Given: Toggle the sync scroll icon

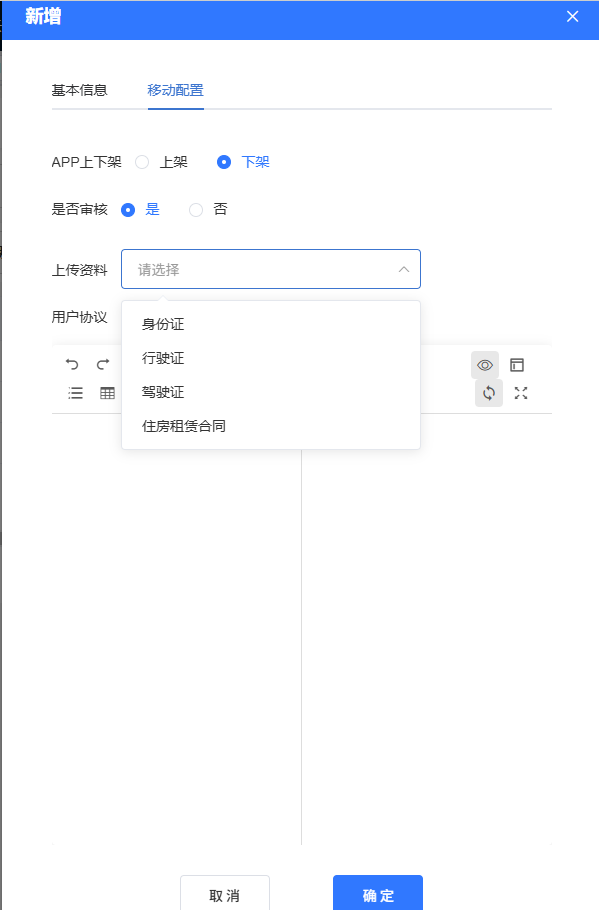Looking at the screenshot, I should [489, 393].
